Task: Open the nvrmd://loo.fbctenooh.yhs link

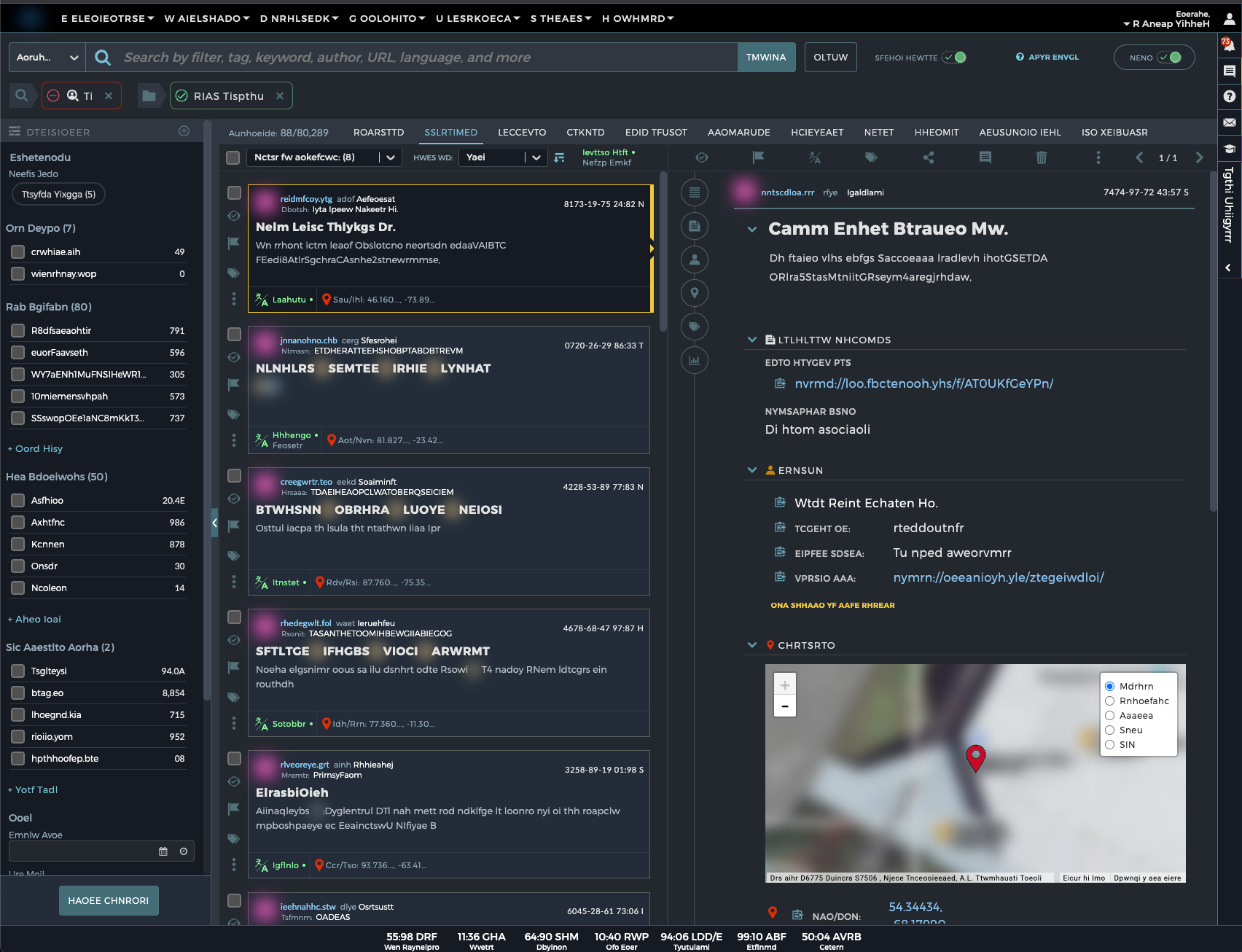Action: 923,383
